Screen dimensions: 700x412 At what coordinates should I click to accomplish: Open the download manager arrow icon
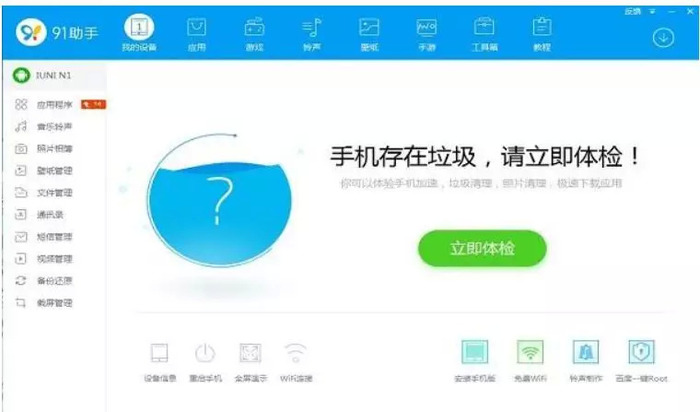coord(663,37)
